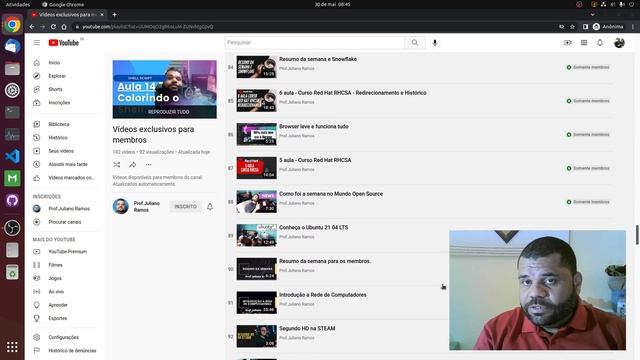
Task: Open Introdução a Rede de Computadores thumbnail
Action: tap(256, 302)
